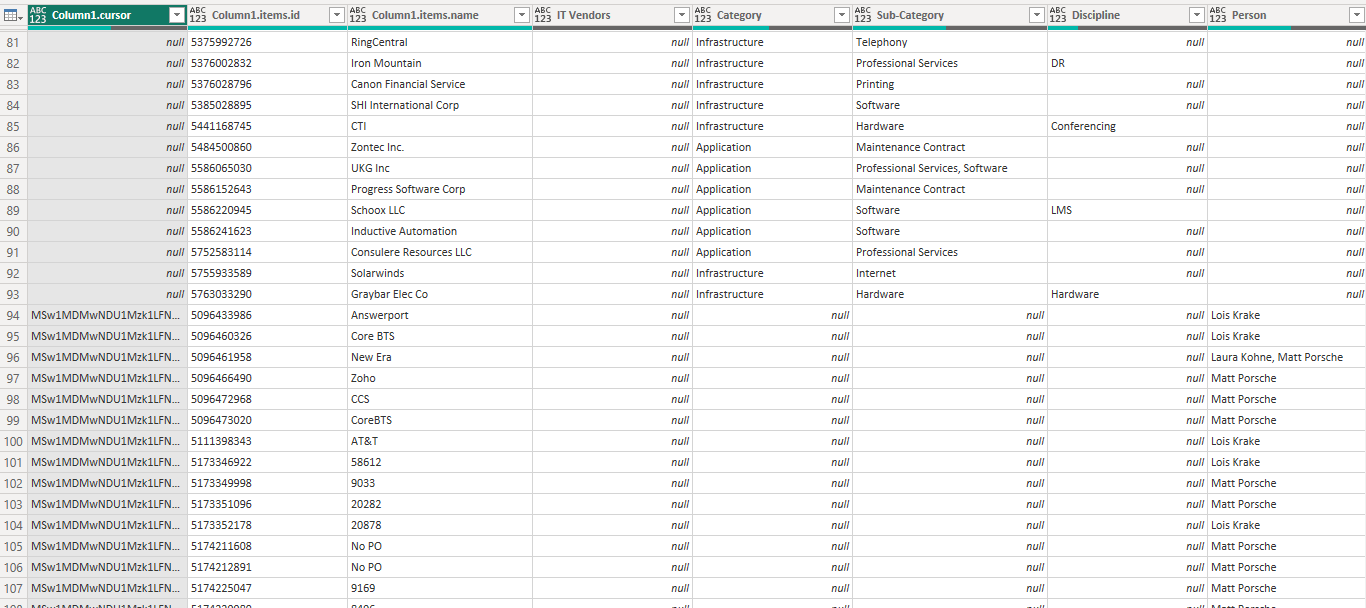This screenshot has width=1366, height=608.
Task: Click the data type icon of Column1.items.id
Action: tap(198, 15)
